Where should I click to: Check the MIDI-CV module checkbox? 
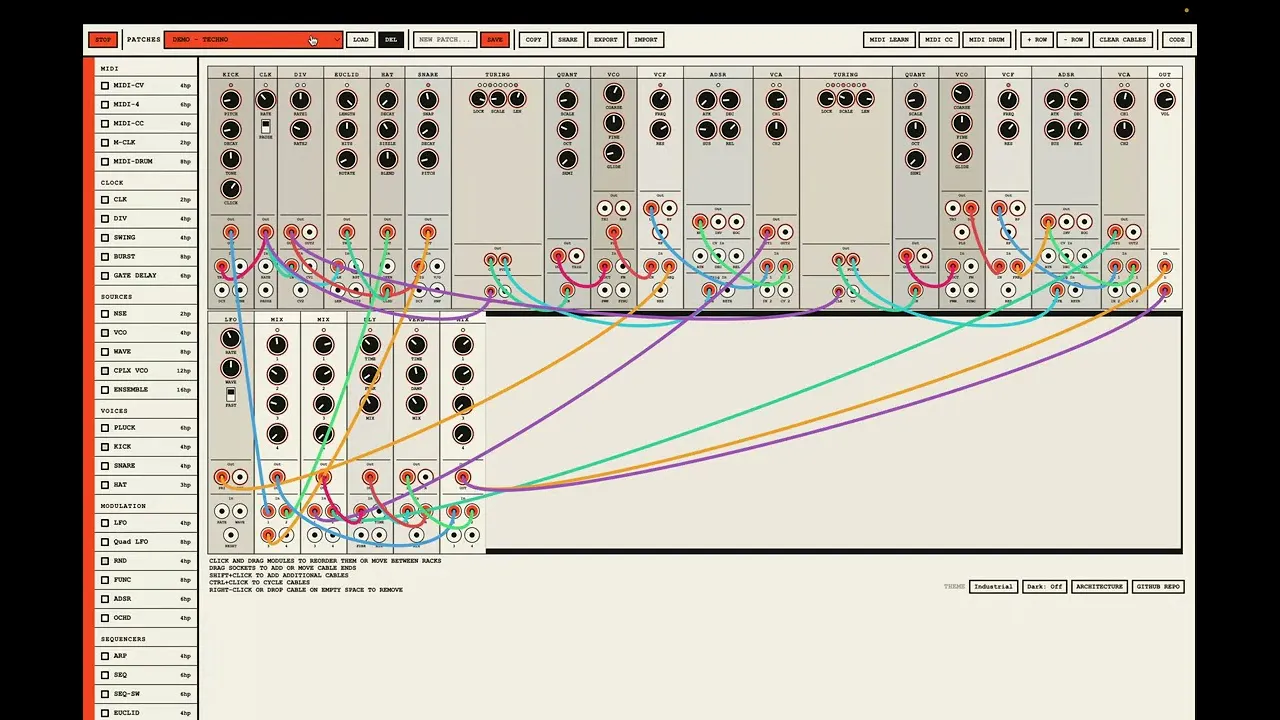coord(105,86)
